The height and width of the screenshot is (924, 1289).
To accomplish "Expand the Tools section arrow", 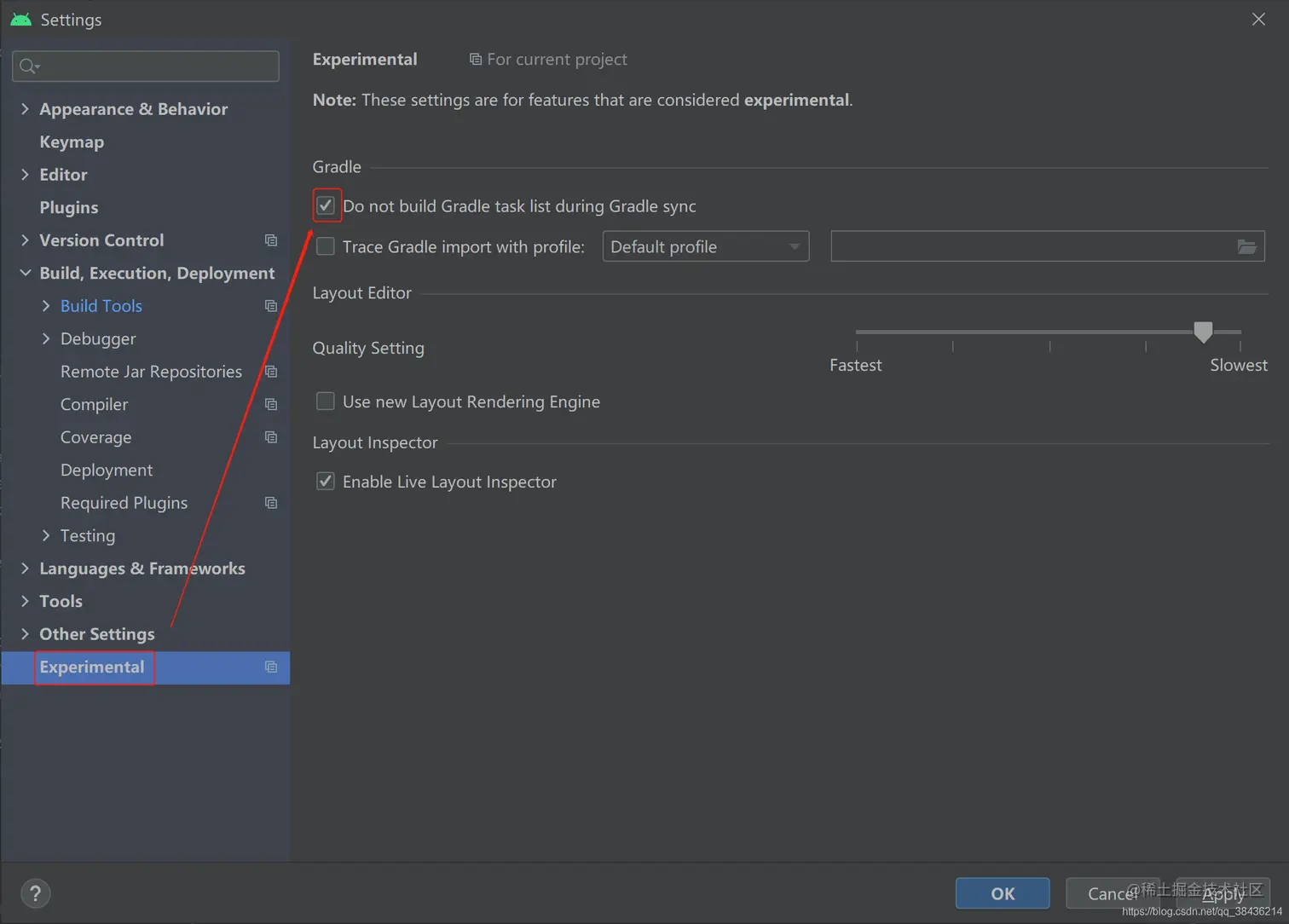I will pos(25,601).
